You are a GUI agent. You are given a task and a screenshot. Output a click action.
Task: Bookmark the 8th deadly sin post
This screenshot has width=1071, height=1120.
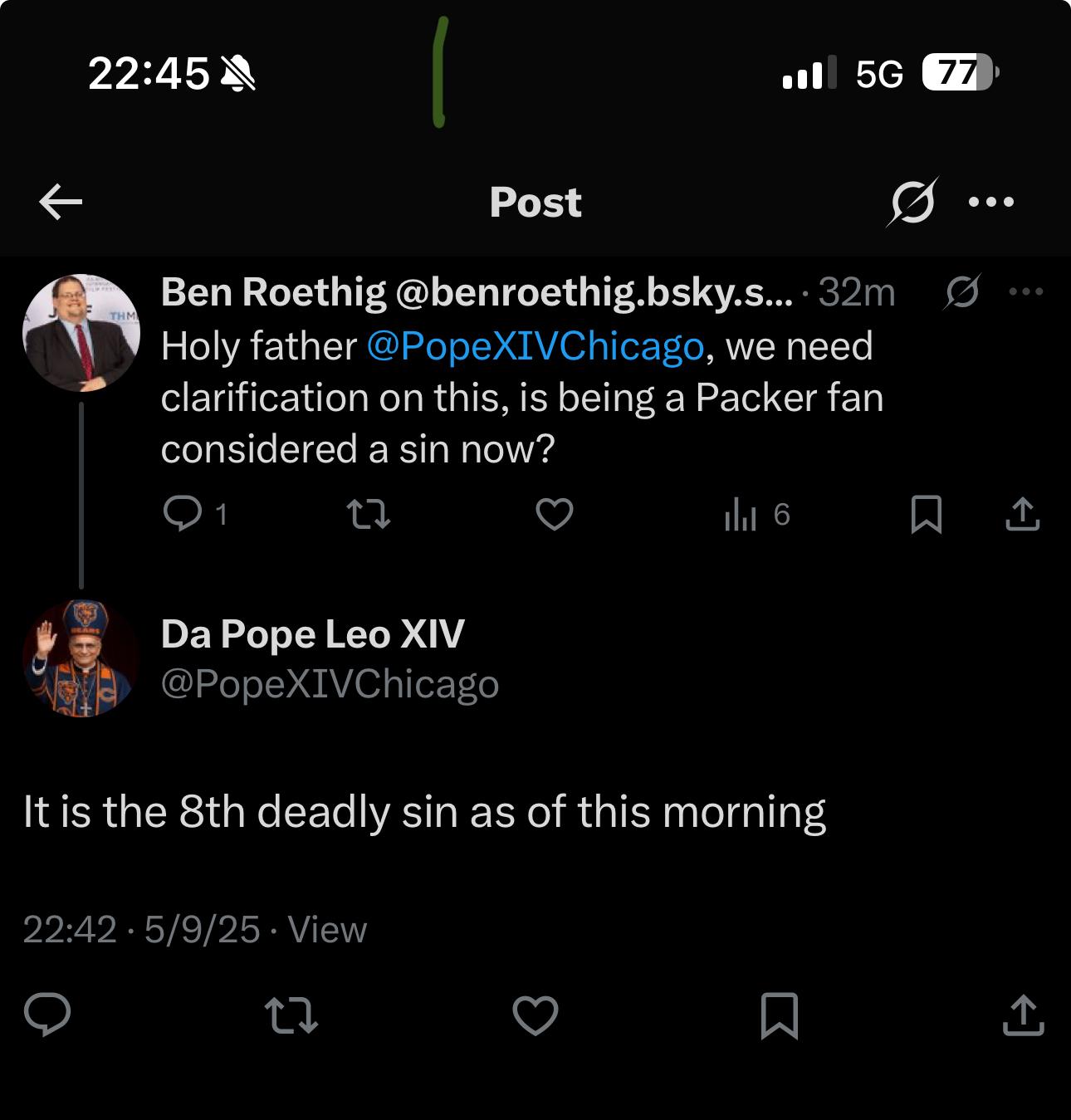coord(780,1016)
